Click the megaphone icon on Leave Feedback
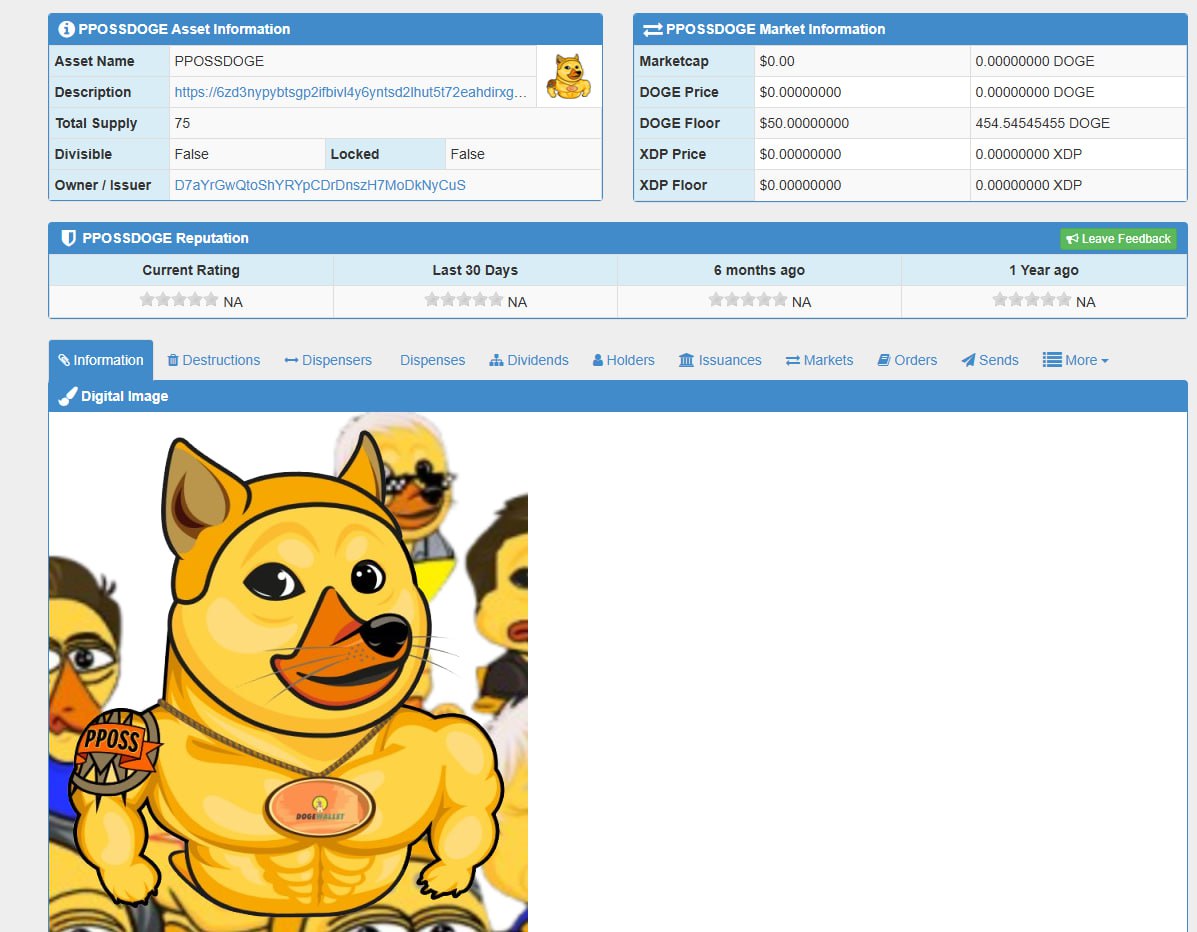 pos(1073,239)
